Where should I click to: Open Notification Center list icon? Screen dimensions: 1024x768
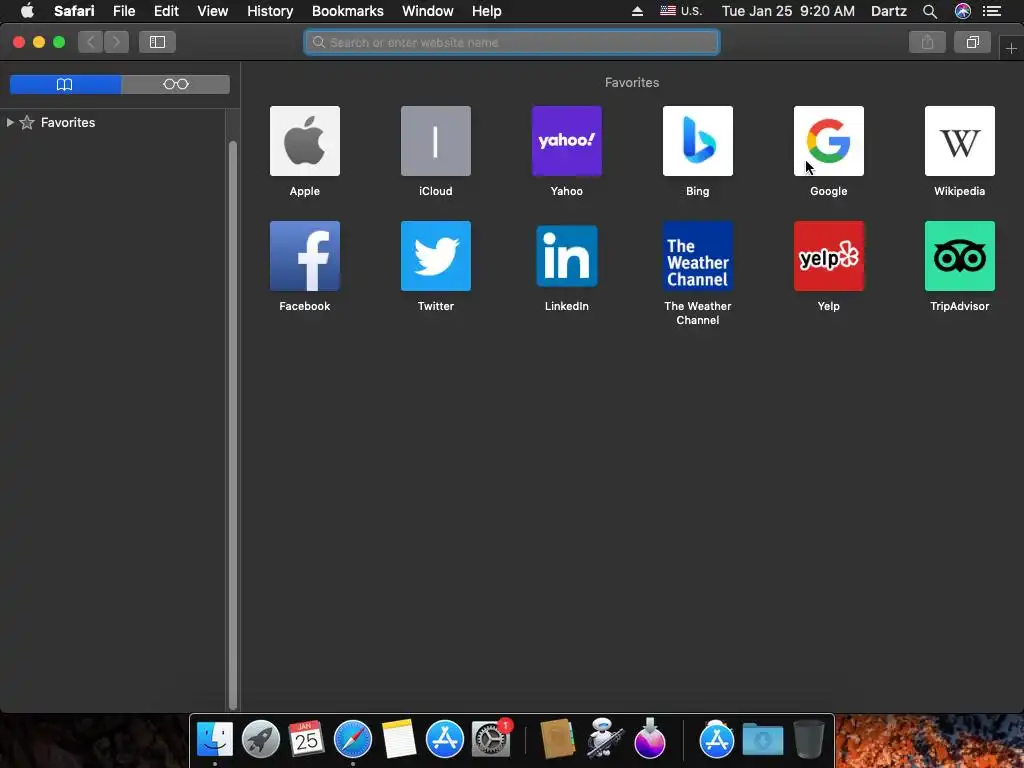click(x=992, y=11)
